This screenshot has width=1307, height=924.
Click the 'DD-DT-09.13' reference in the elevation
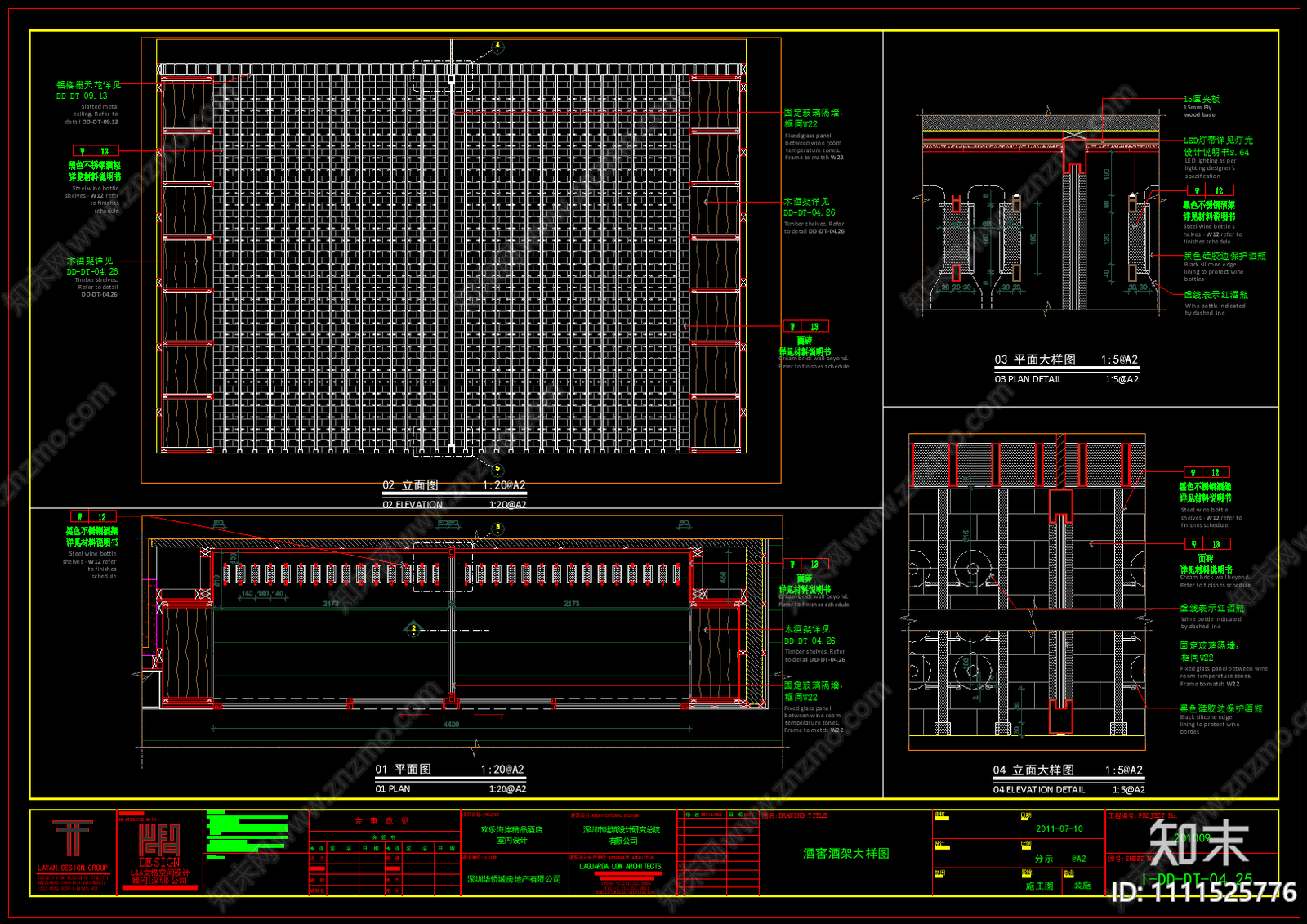coord(82,96)
